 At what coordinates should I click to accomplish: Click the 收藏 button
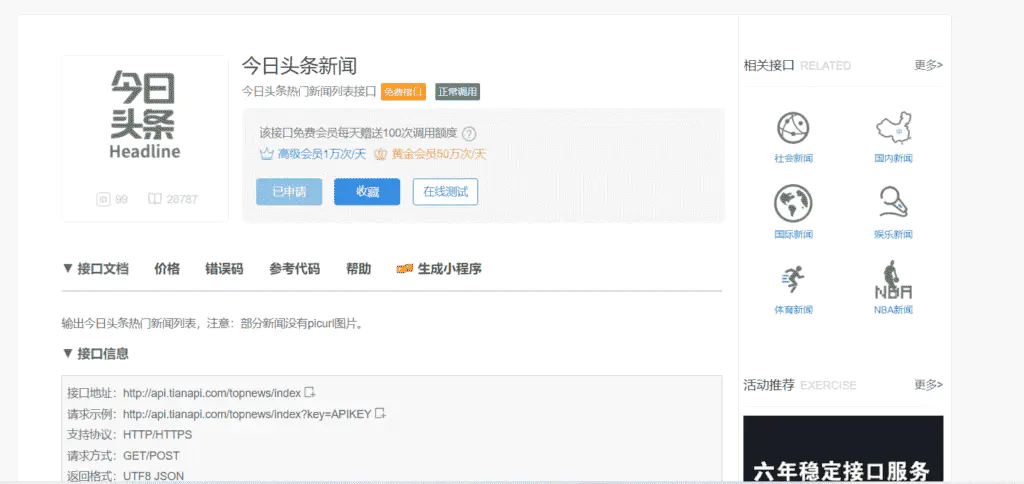367,192
